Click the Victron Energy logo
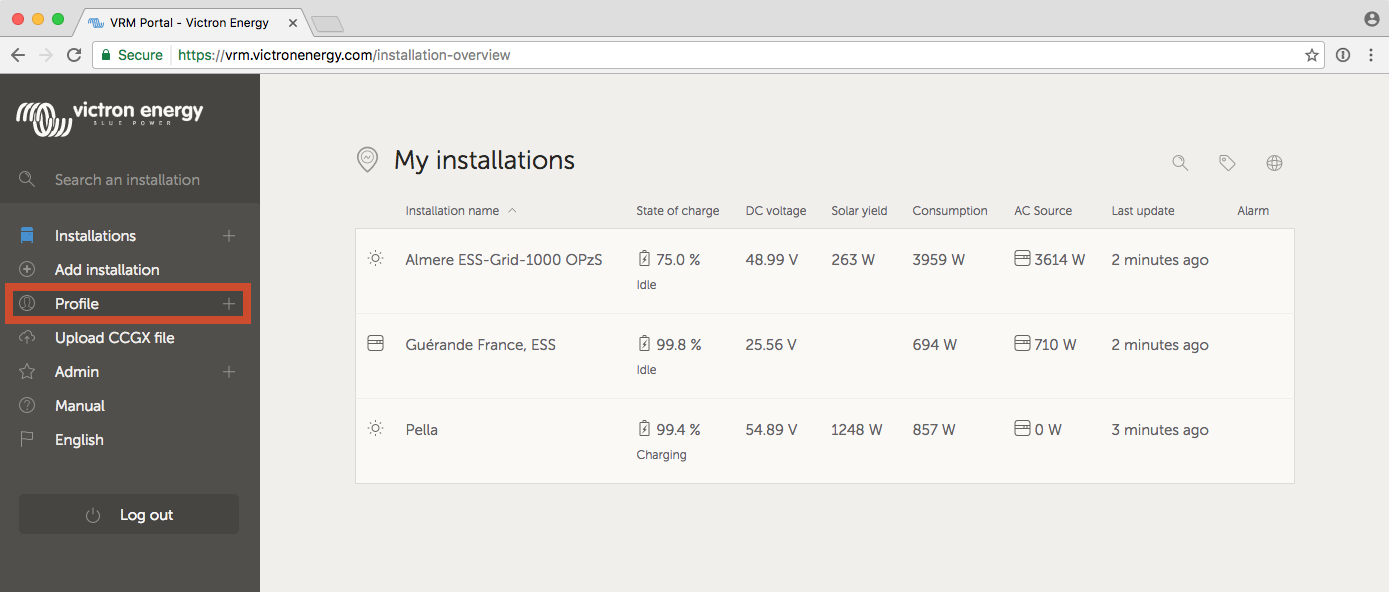The width and height of the screenshot is (1389, 592). [x=110, y=117]
